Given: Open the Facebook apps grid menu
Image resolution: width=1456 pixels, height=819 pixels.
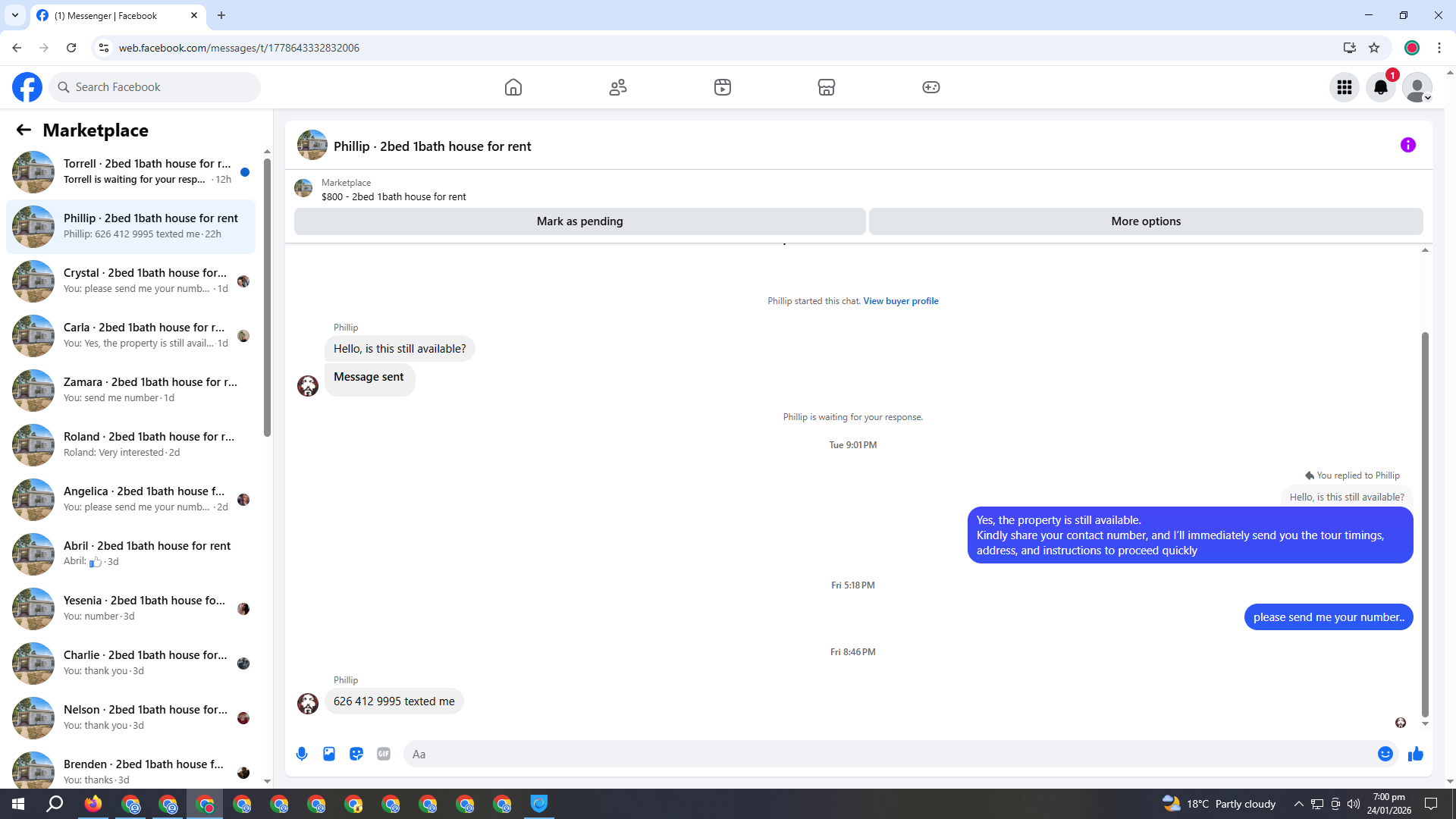Looking at the screenshot, I should 1344,87.
